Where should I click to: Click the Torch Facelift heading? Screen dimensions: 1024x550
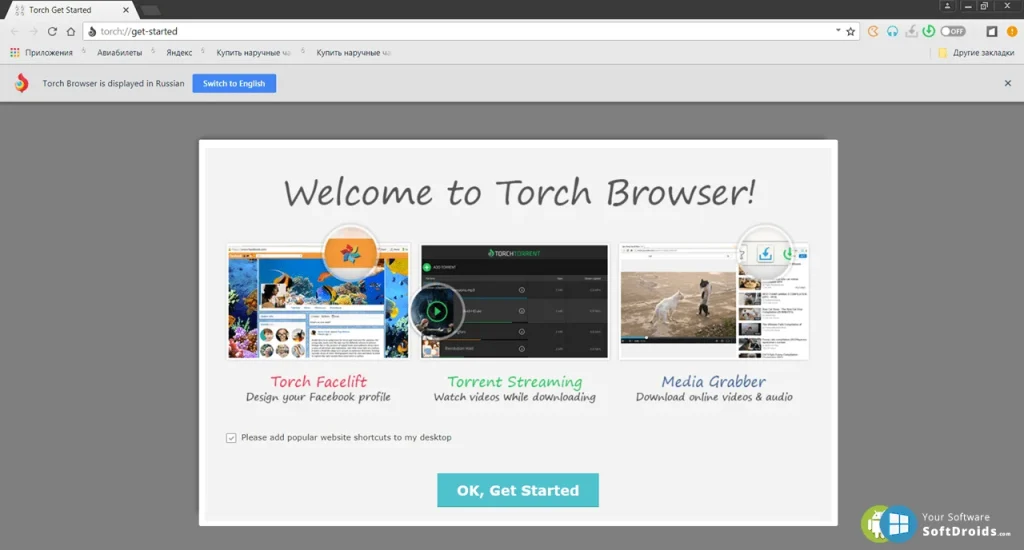[319, 381]
